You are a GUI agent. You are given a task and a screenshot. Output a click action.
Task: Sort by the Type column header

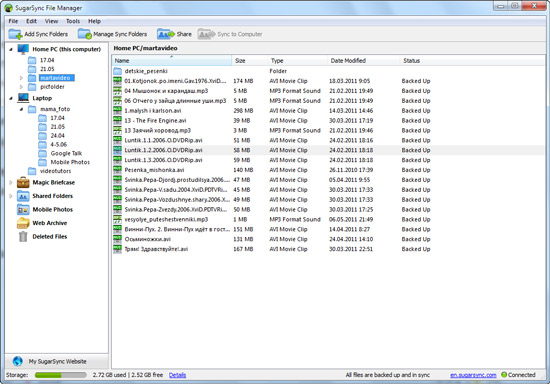297,60
